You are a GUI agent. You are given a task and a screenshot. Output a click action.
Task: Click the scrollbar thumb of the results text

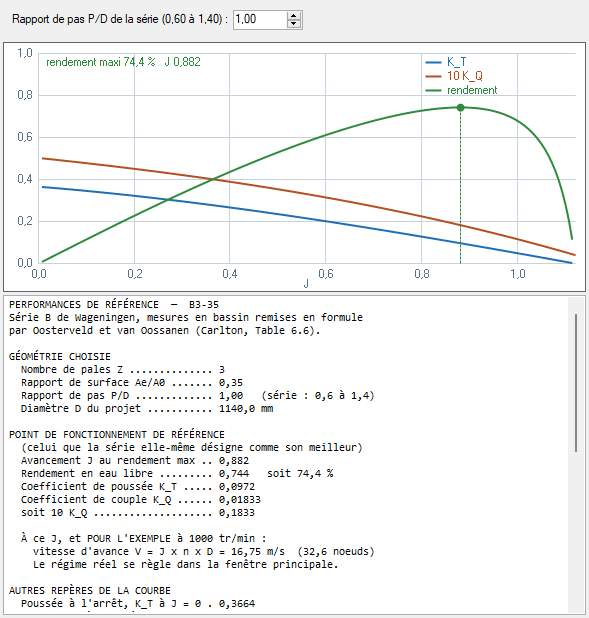(x=576, y=382)
